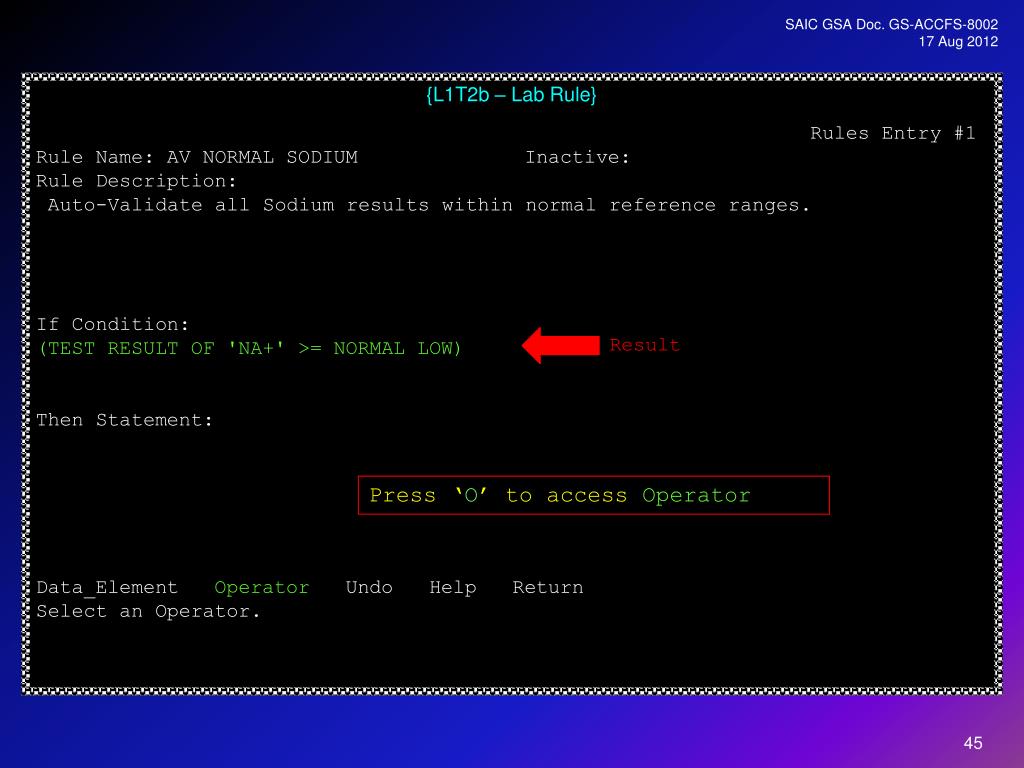Image resolution: width=1024 pixels, height=768 pixels.
Task: Click the 'Then Statement:' label
Action: coord(125,420)
